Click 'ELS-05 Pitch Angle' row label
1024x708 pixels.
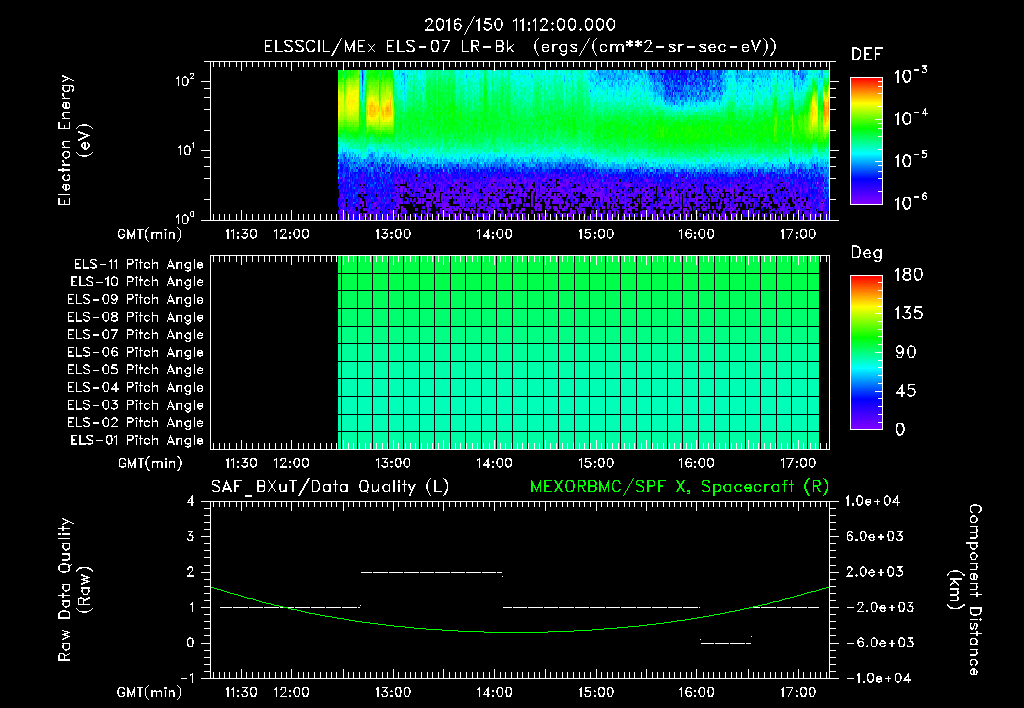pos(135,370)
